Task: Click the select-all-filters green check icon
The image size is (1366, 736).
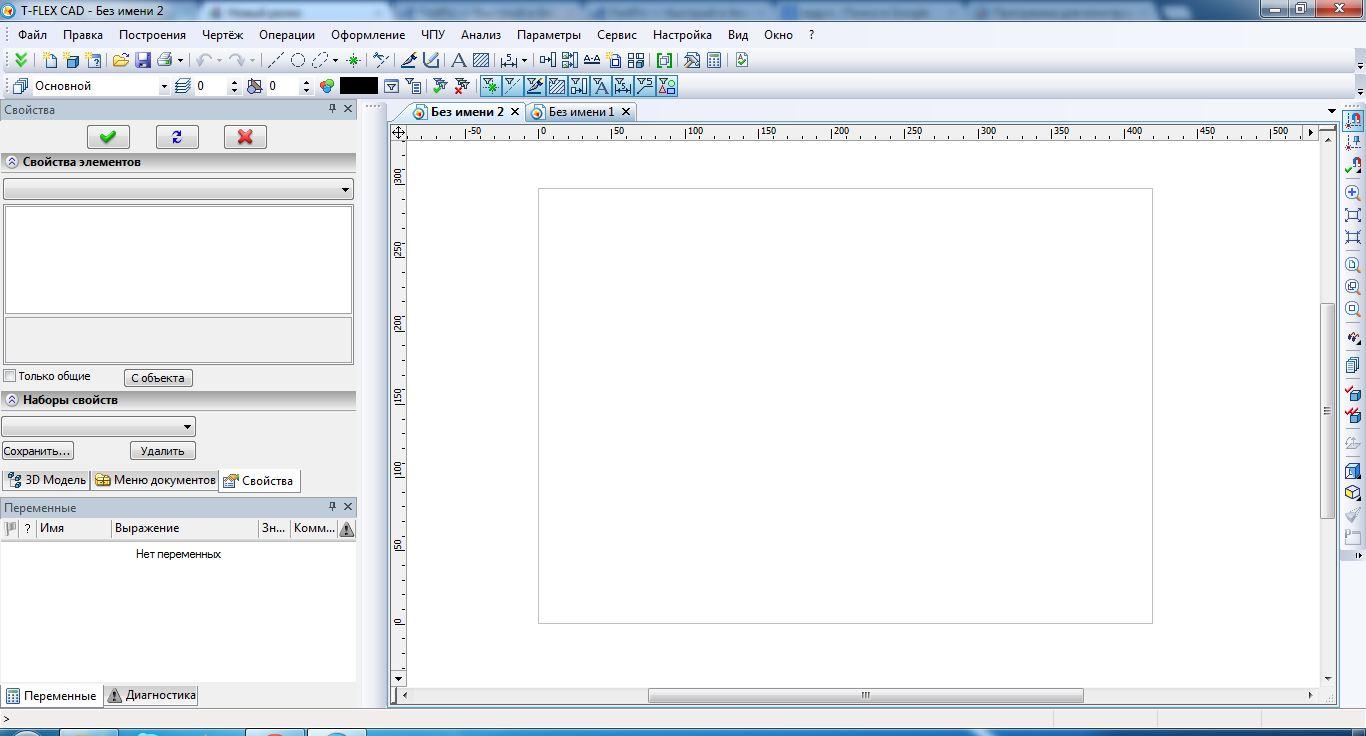Action: (x=440, y=86)
